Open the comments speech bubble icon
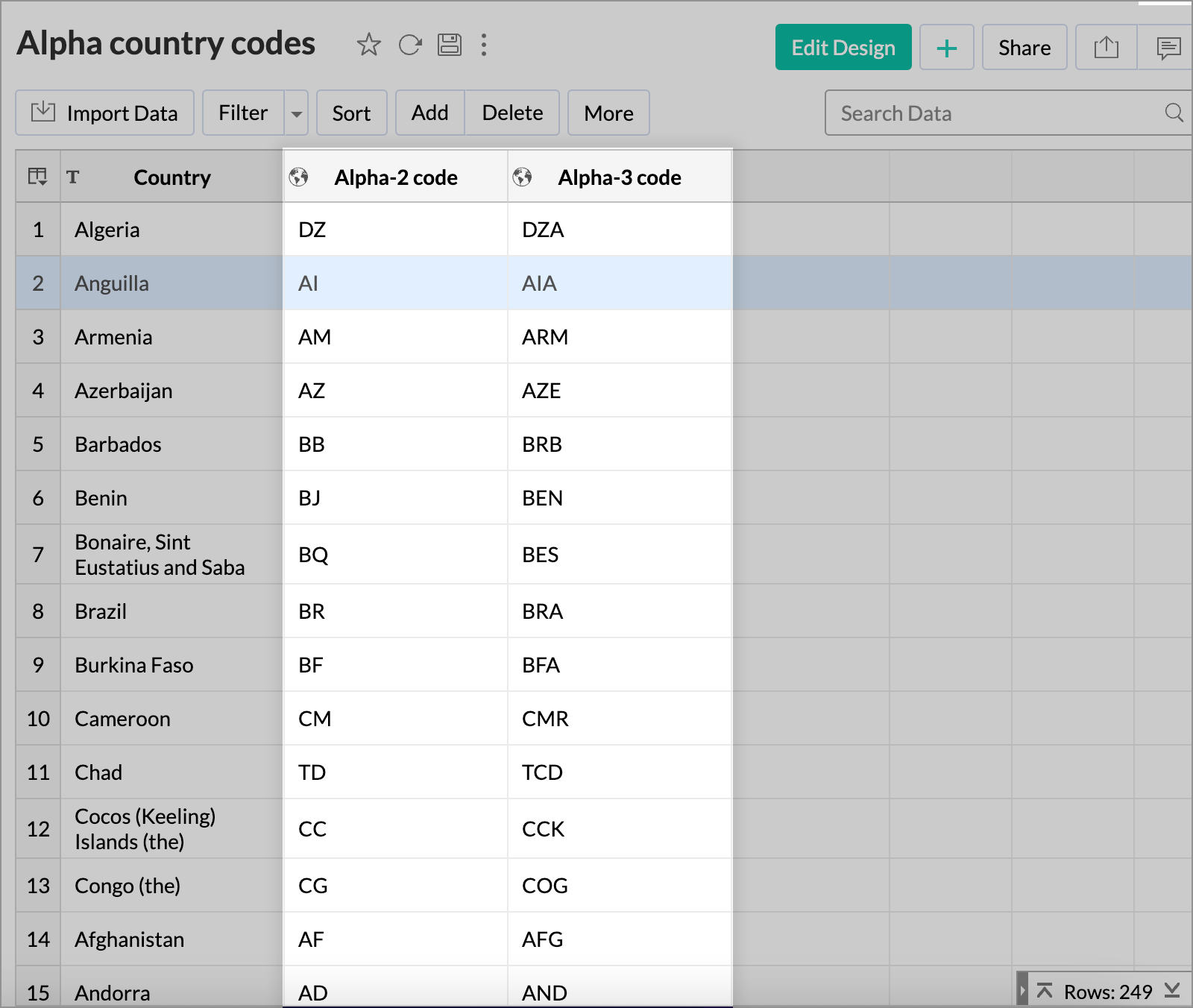Viewport: 1193px width, 1008px height. (x=1168, y=48)
